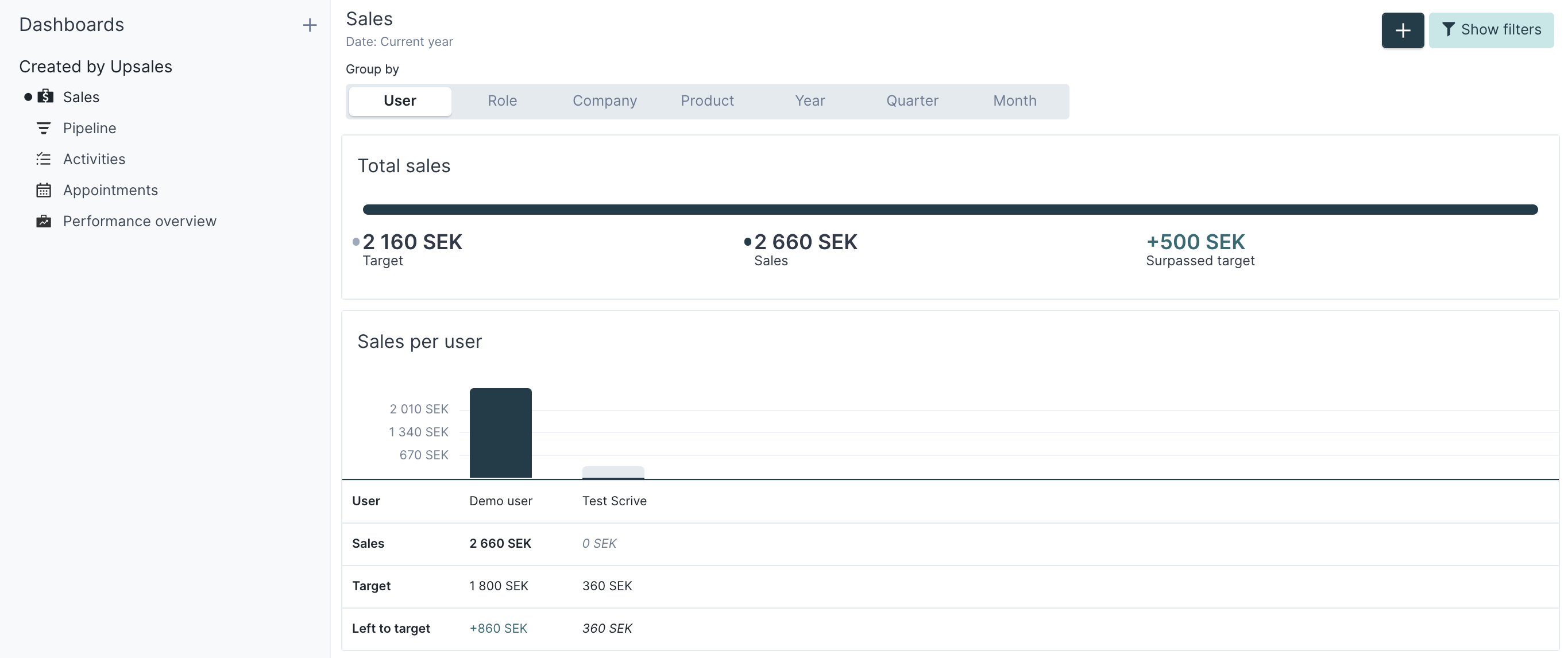
Task: Group sales by Company
Action: 604,100
